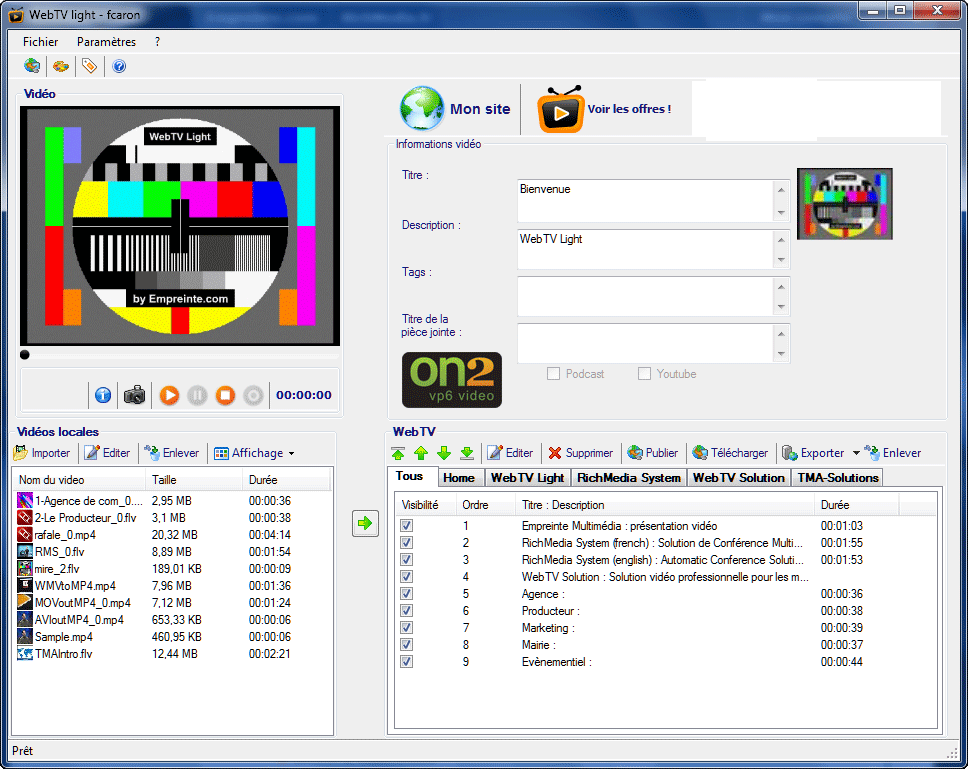The width and height of the screenshot is (968, 769).
Task: Click the palette icon in the top toolbar
Action: [60, 65]
